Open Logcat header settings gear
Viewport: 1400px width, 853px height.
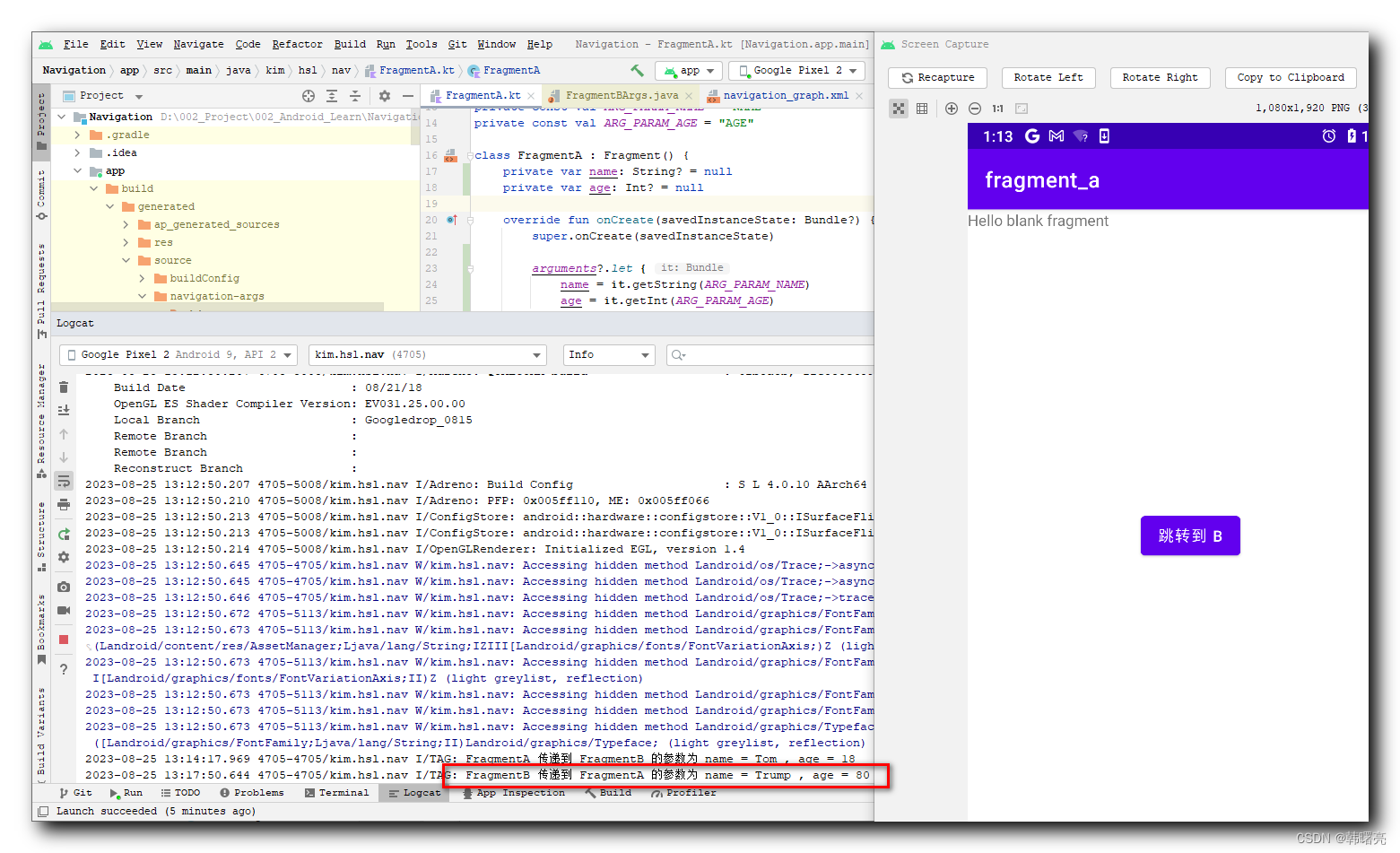tap(64, 557)
